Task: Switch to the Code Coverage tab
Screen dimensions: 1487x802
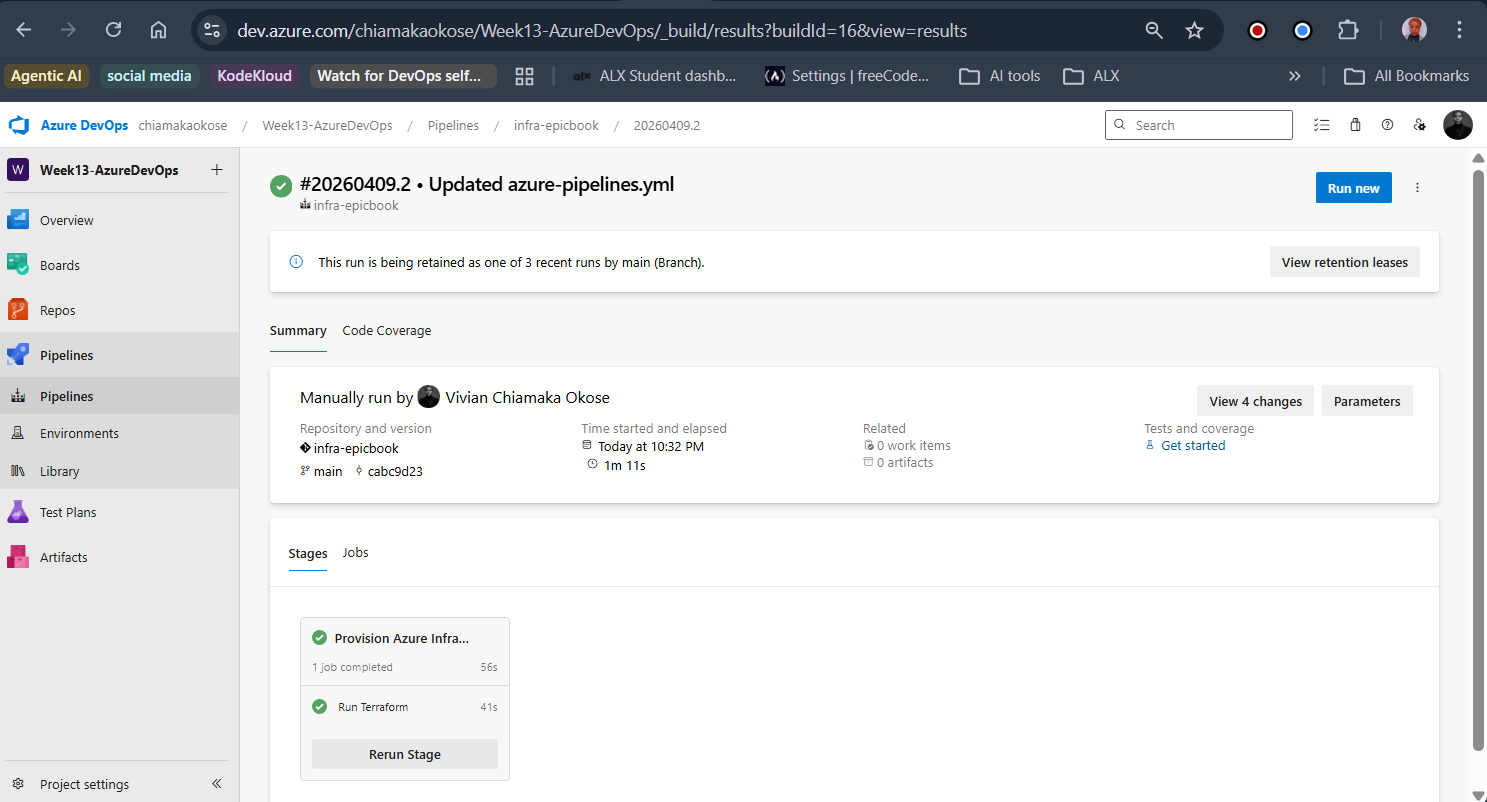Action: click(387, 331)
